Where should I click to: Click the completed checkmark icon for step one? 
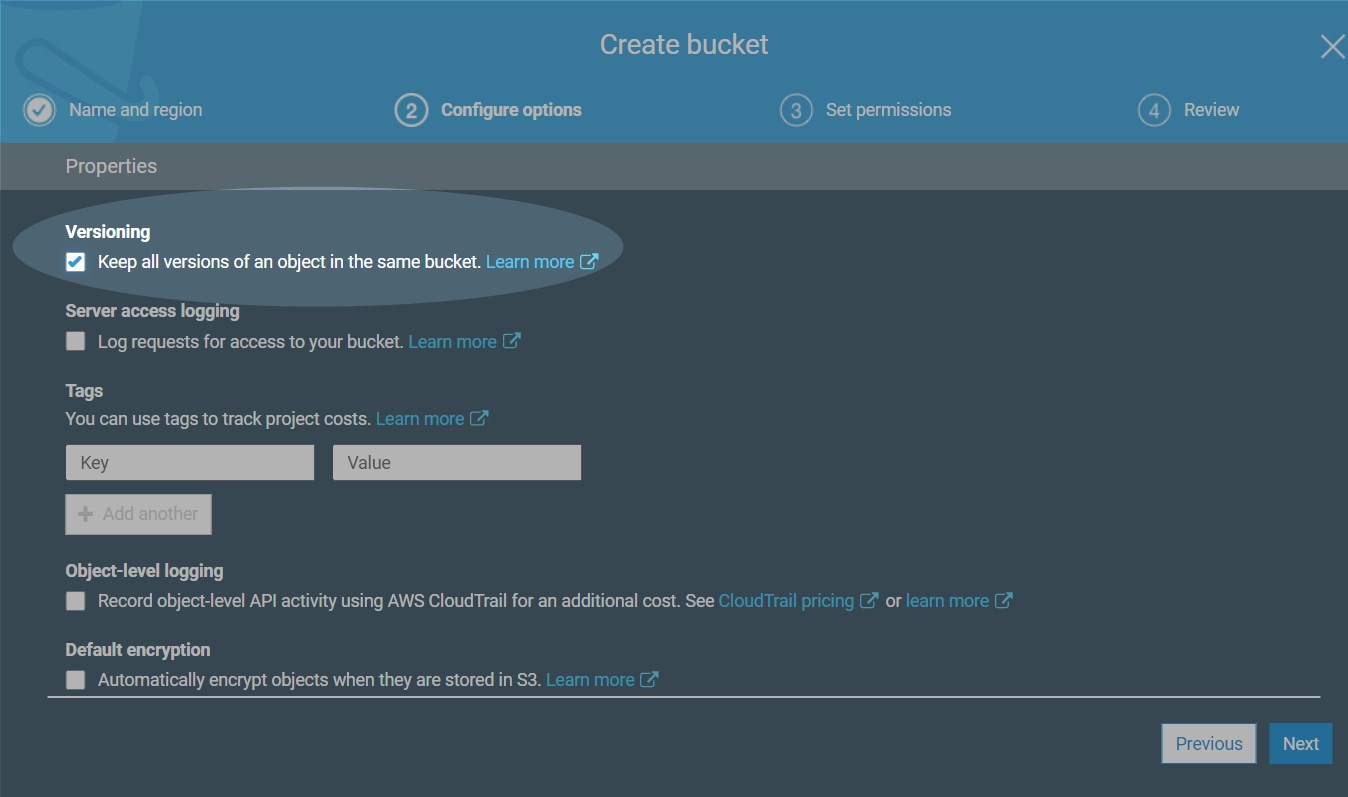tap(40, 110)
